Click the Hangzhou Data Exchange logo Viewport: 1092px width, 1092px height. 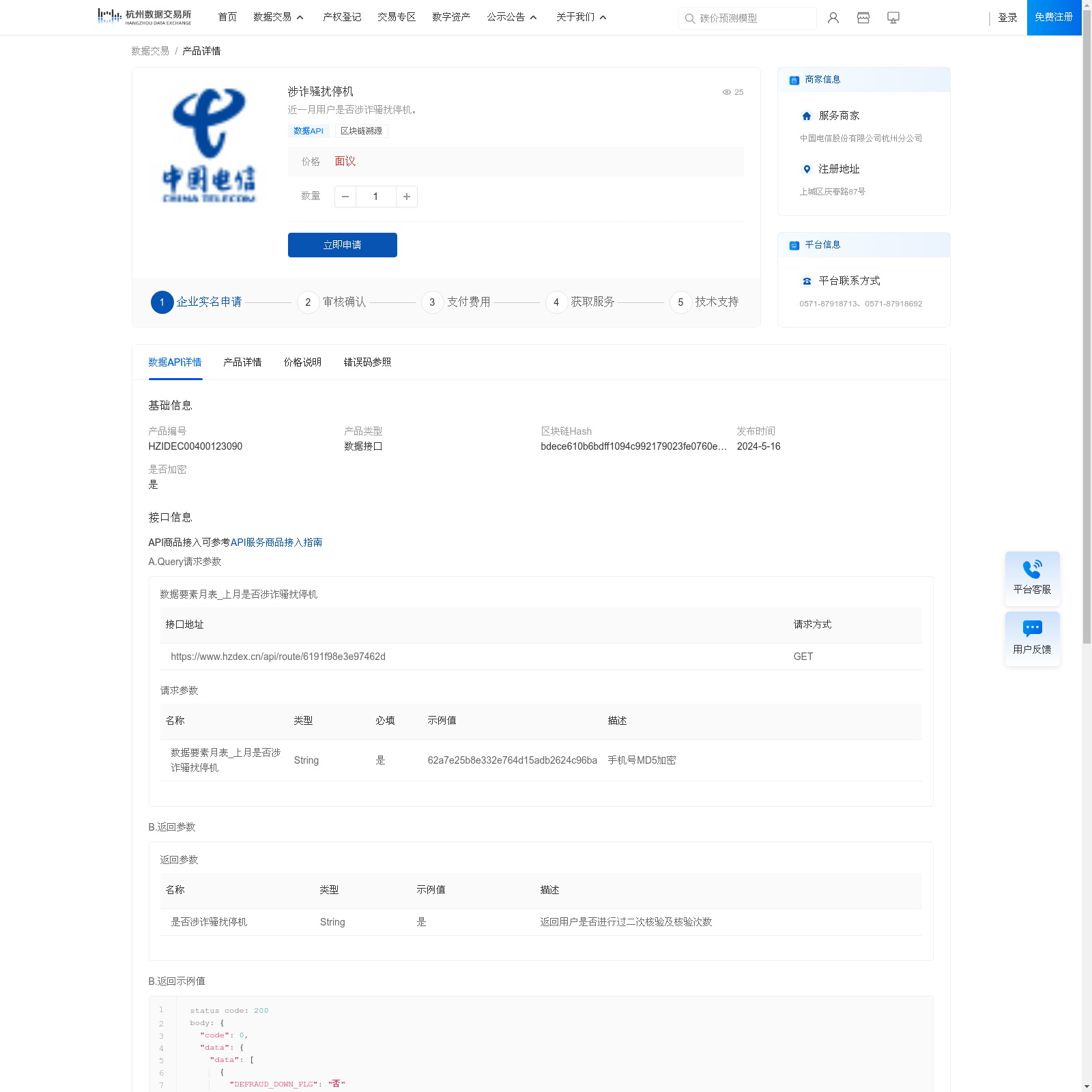(145, 16)
